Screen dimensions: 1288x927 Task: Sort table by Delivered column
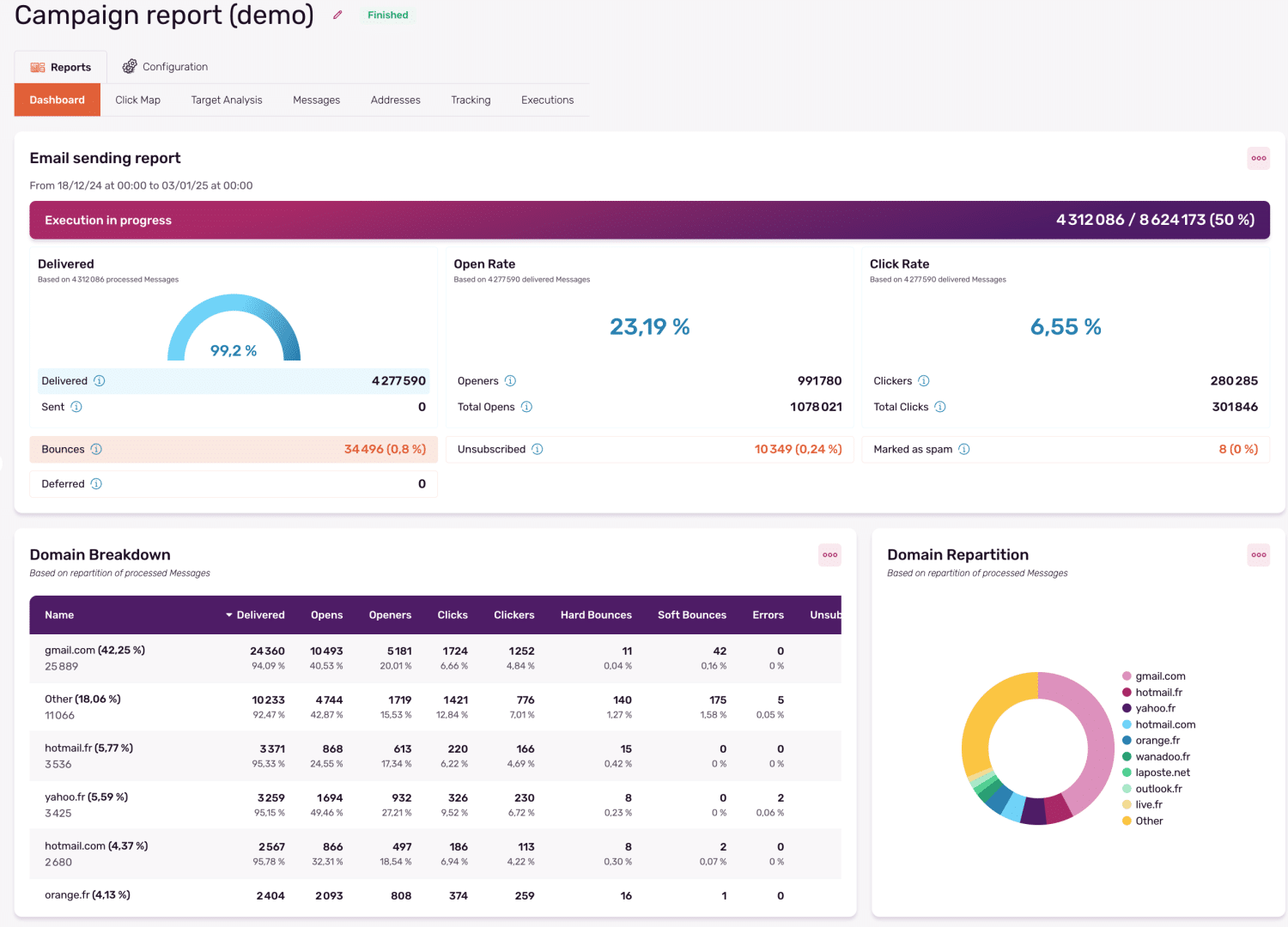tap(259, 615)
